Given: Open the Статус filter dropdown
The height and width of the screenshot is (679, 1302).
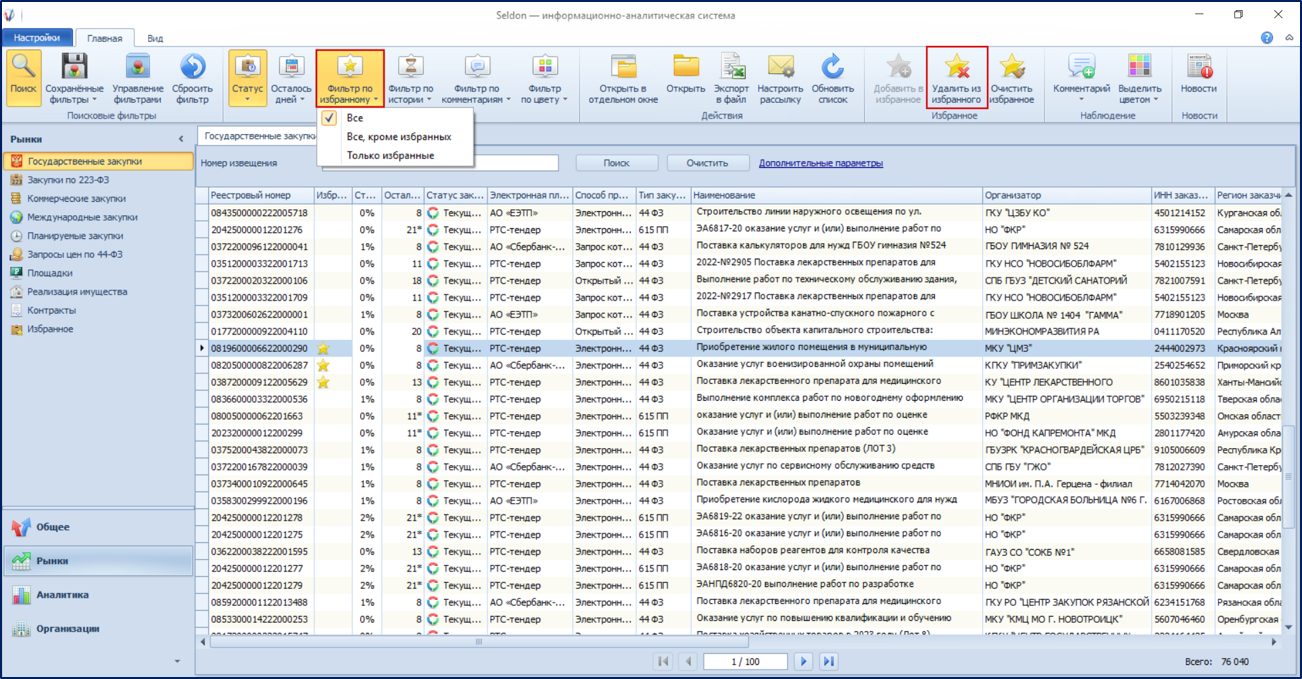Looking at the screenshot, I should point(248,78).
